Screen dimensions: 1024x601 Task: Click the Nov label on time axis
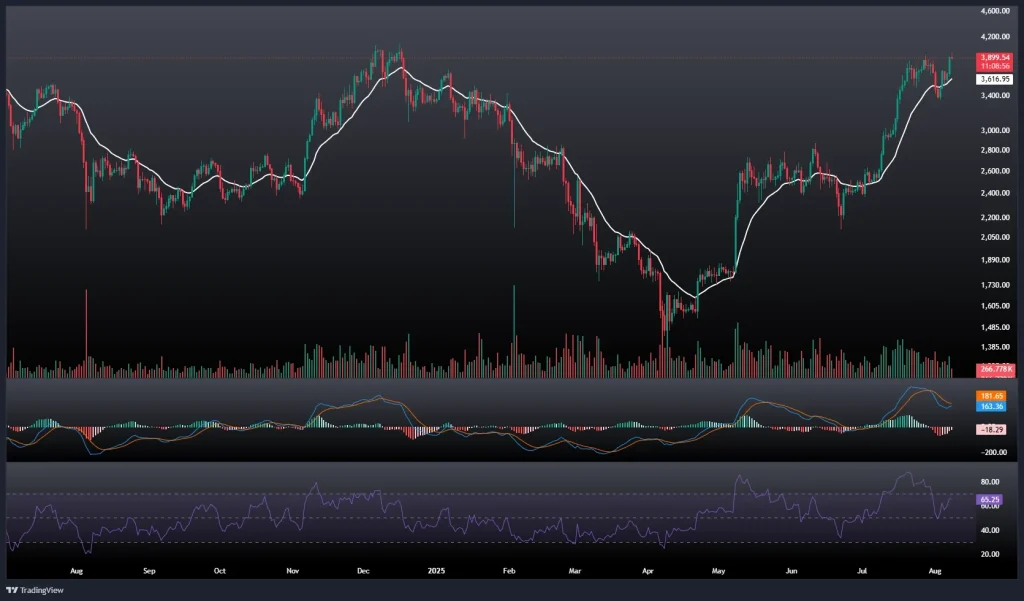(293, 572)
